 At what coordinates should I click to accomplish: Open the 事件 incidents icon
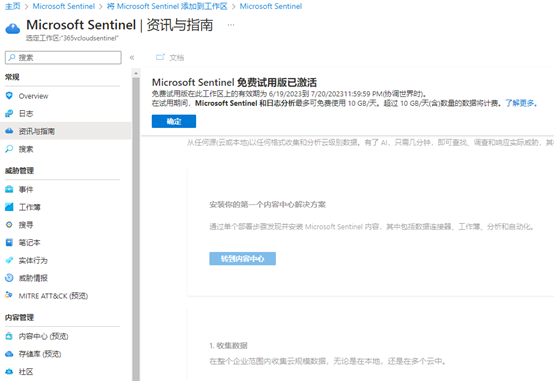point(9,189)
